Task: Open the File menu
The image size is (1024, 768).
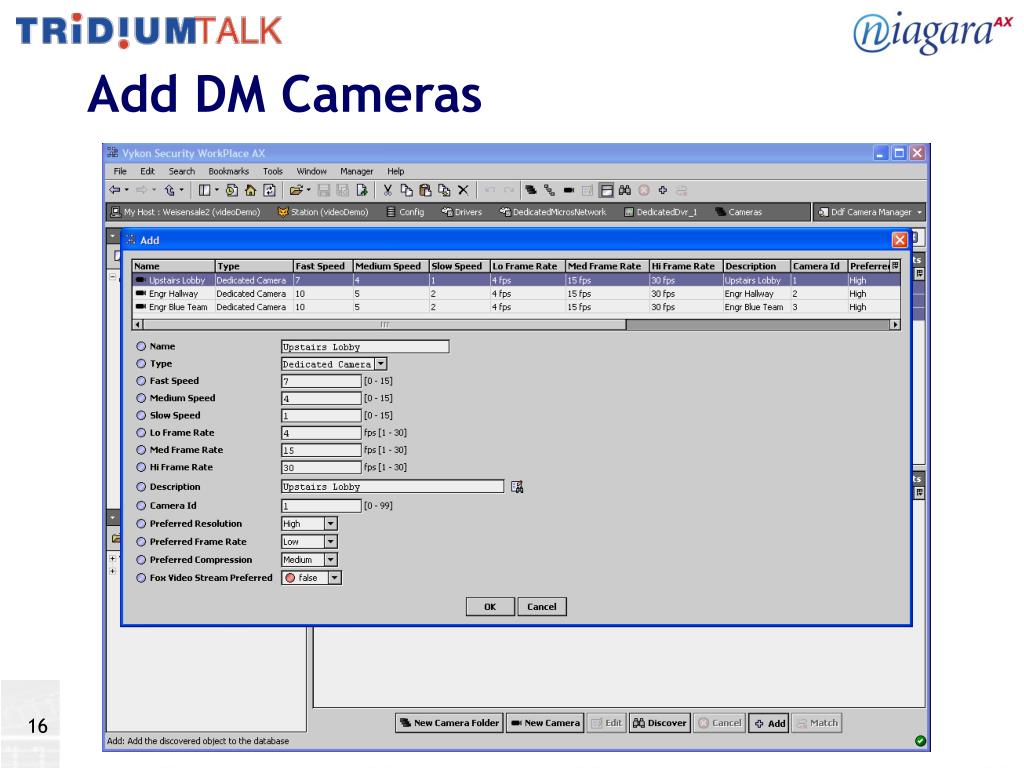Action: (x=120, y=171)
